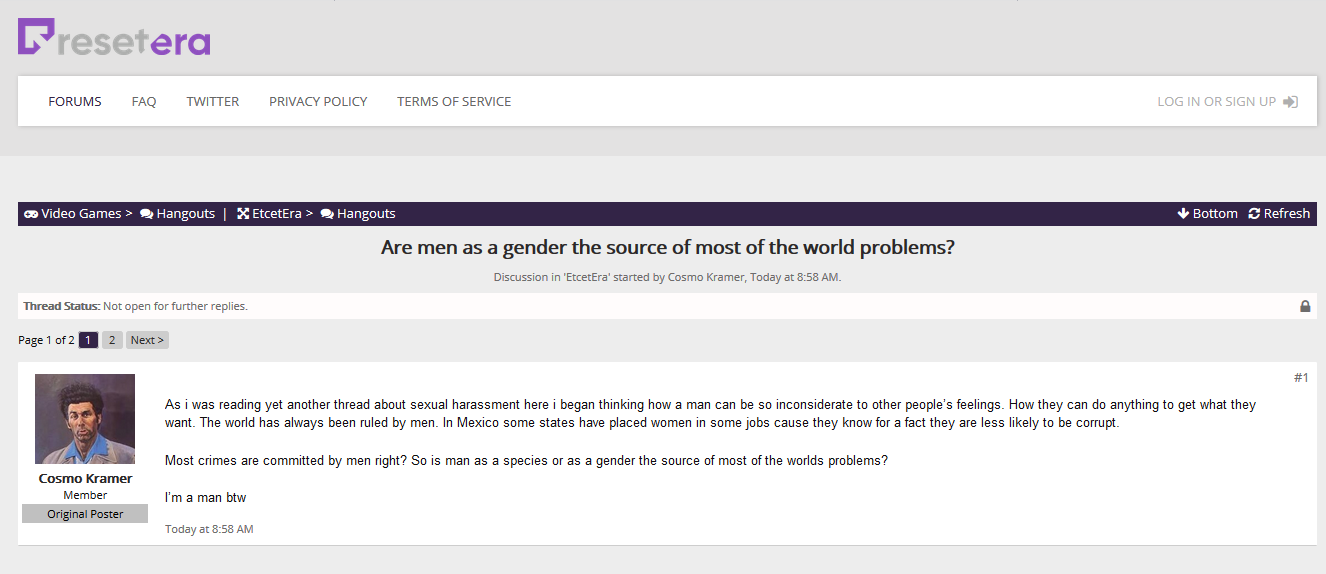This screenshot has height=574, width=1326.
Task: Open Cosmo Kramer's avatar image
Action: pos(85,419)
